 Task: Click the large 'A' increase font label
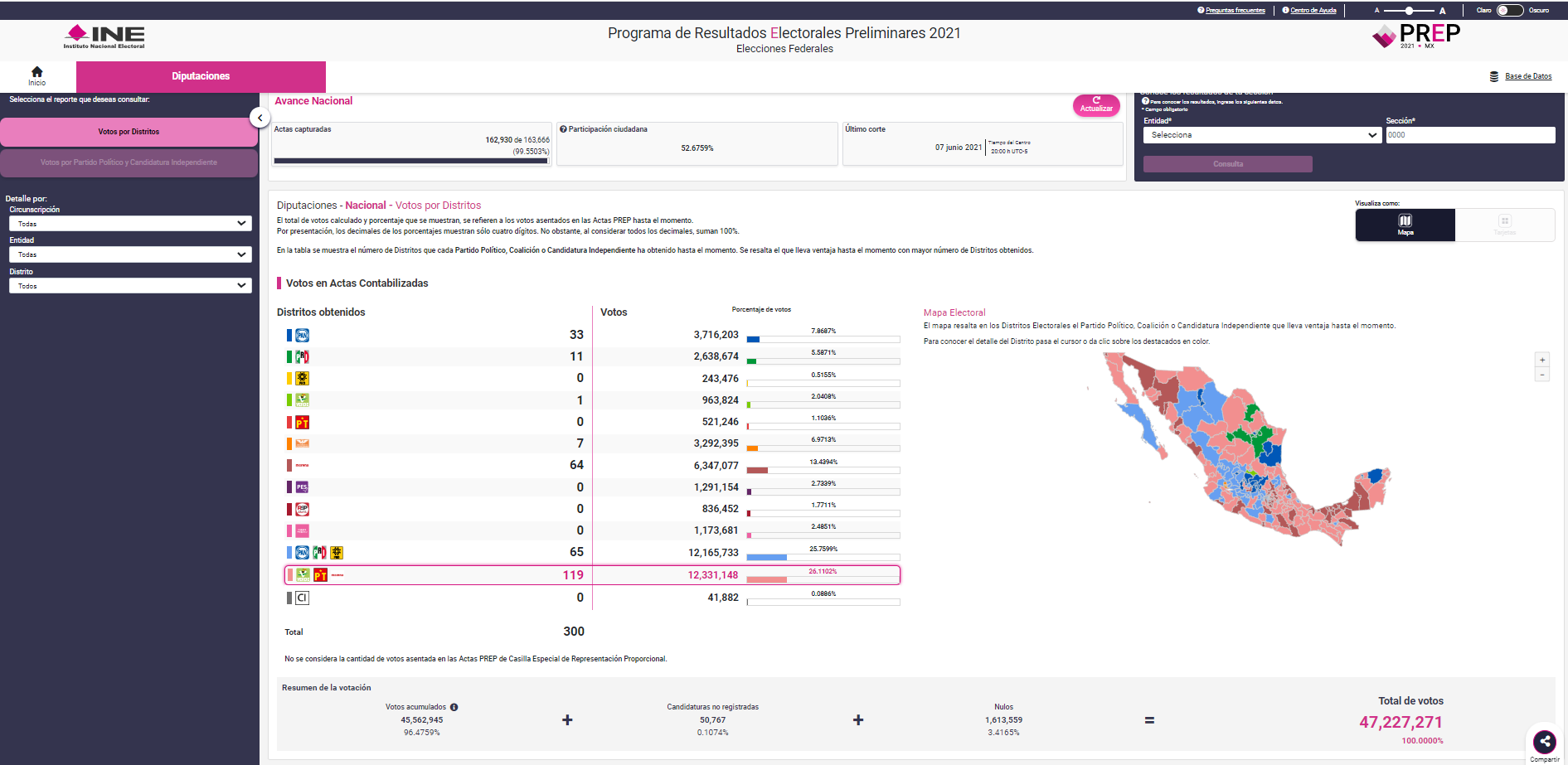1443,11
